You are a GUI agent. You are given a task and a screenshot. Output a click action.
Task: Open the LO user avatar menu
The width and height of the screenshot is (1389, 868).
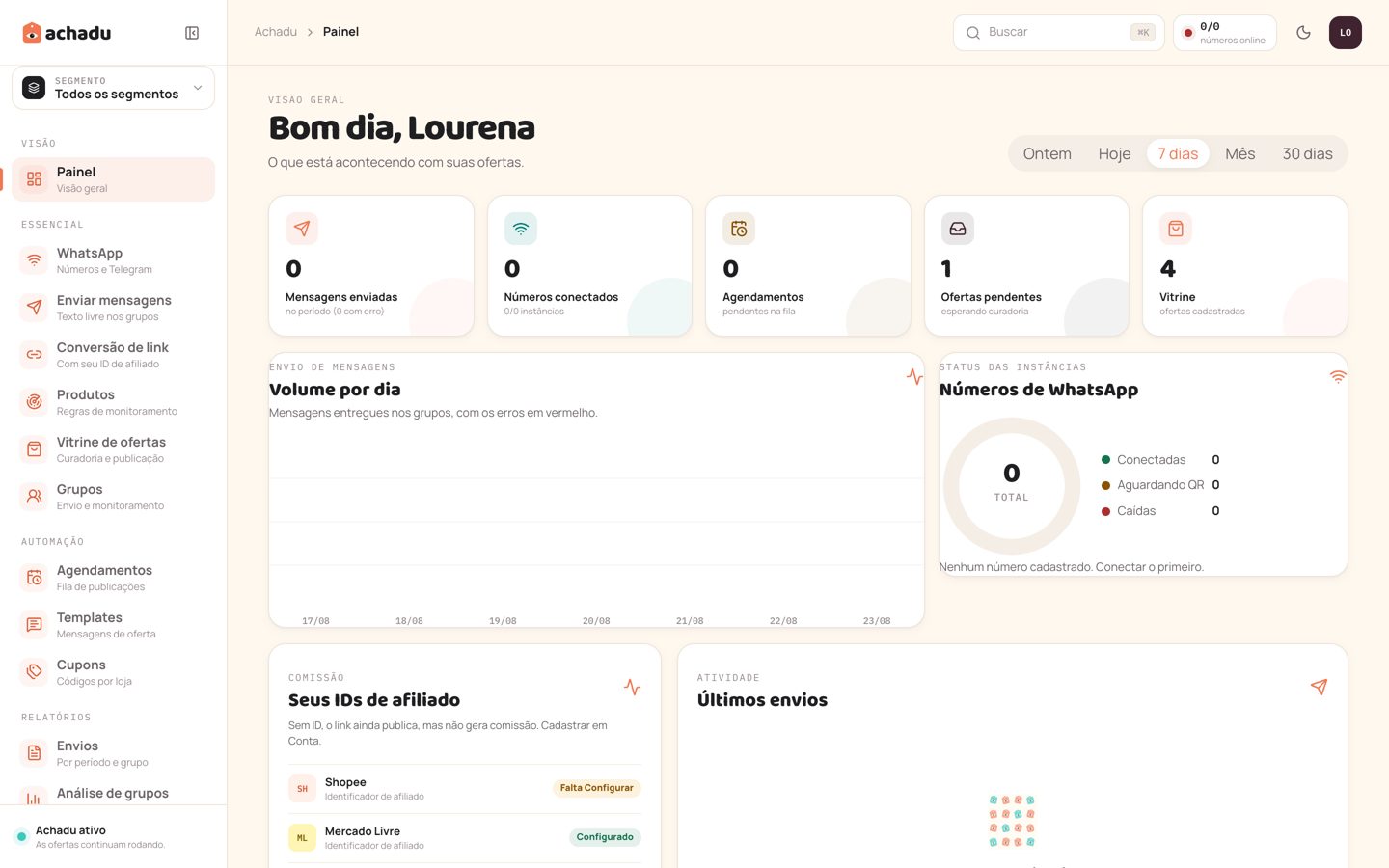[x=1346, y=33]
